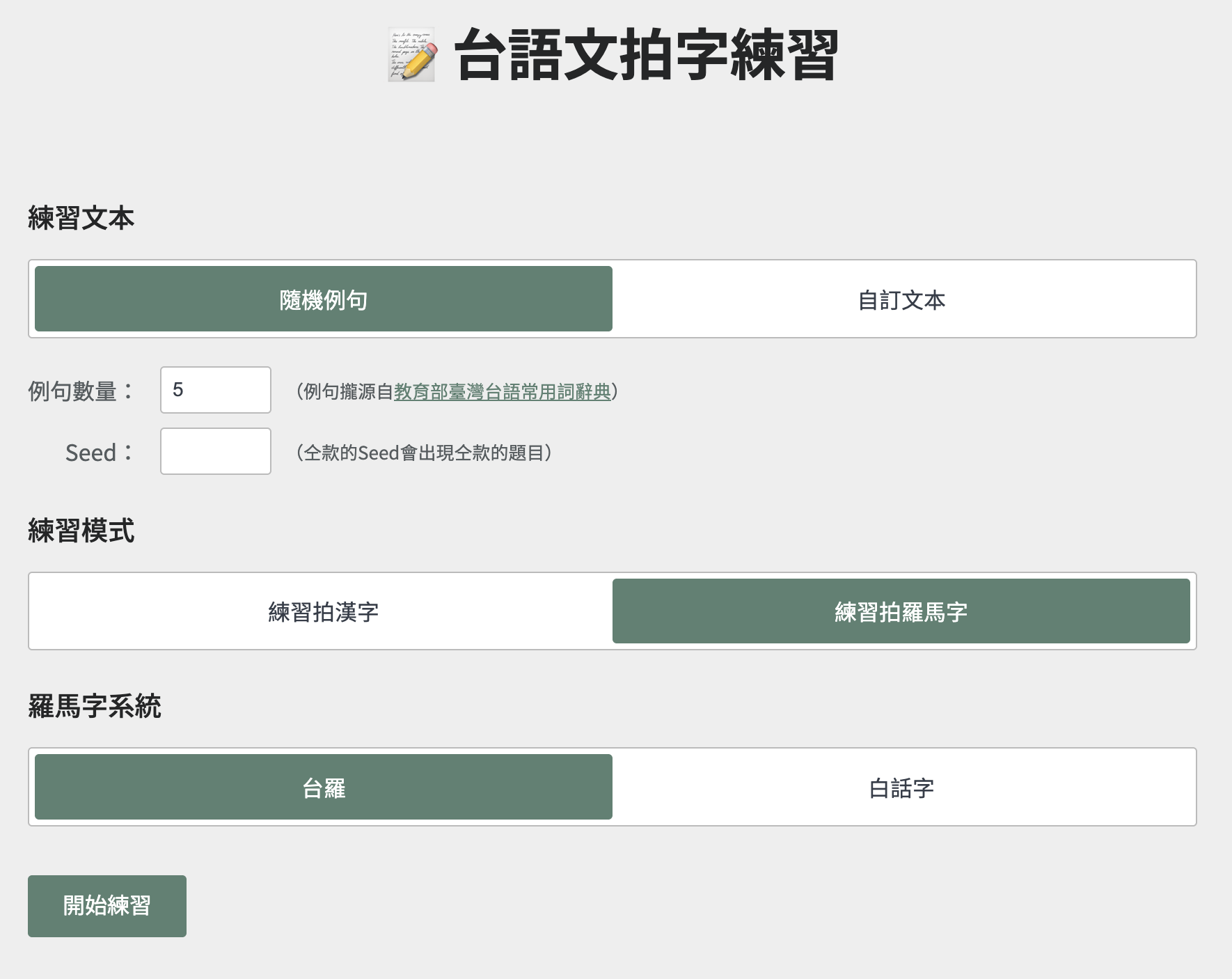
Task: Click the 練習模式 section heading
Action: point(81,532)
